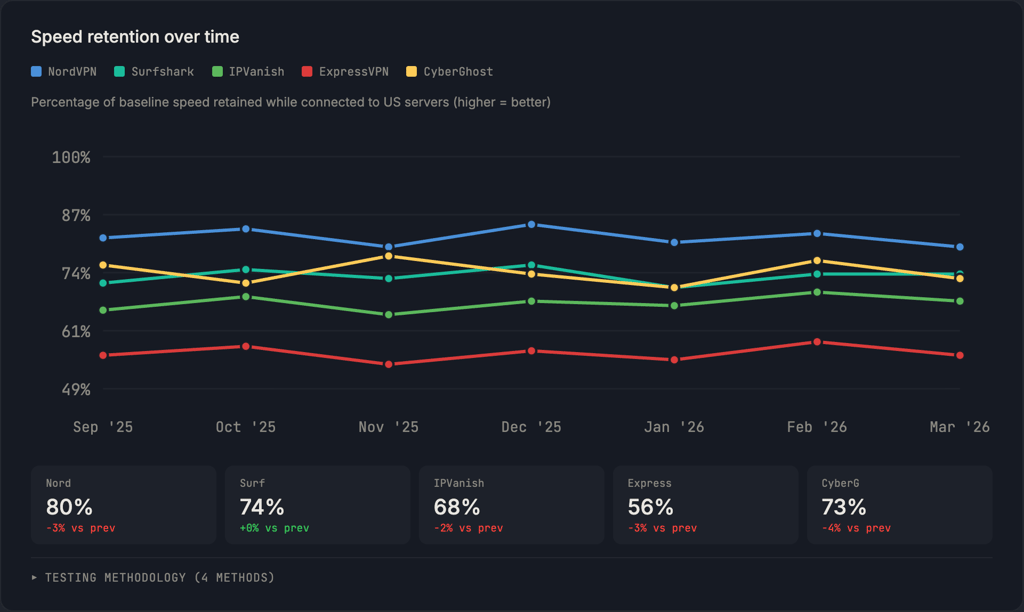
Task: Select Surfshark teal point for Dec '25
Action: click(x=532, y=265)
